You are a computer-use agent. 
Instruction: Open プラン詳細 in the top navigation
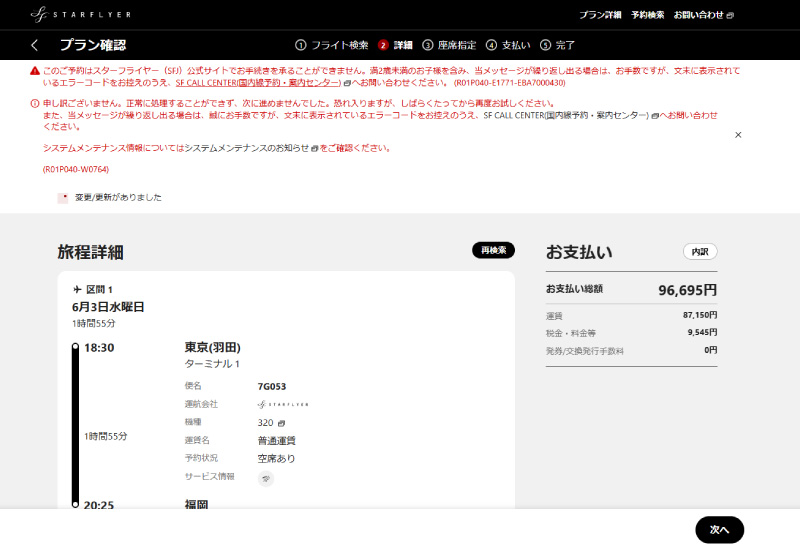point(600,15)
